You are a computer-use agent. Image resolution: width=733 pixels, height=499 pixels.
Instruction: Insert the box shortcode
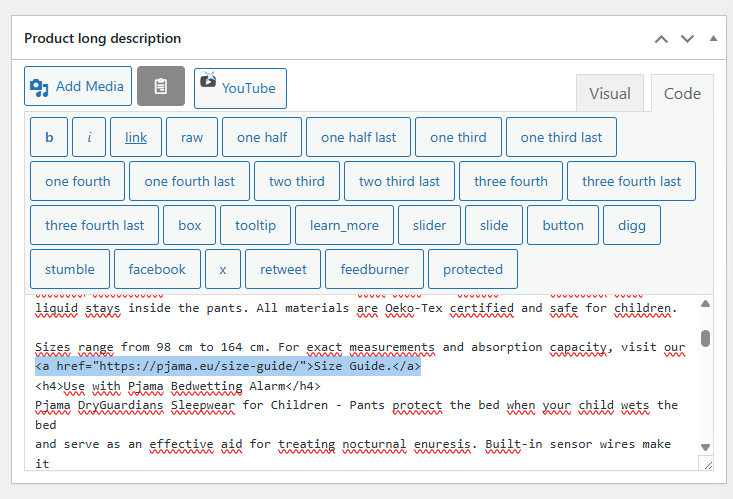(189, 225)
